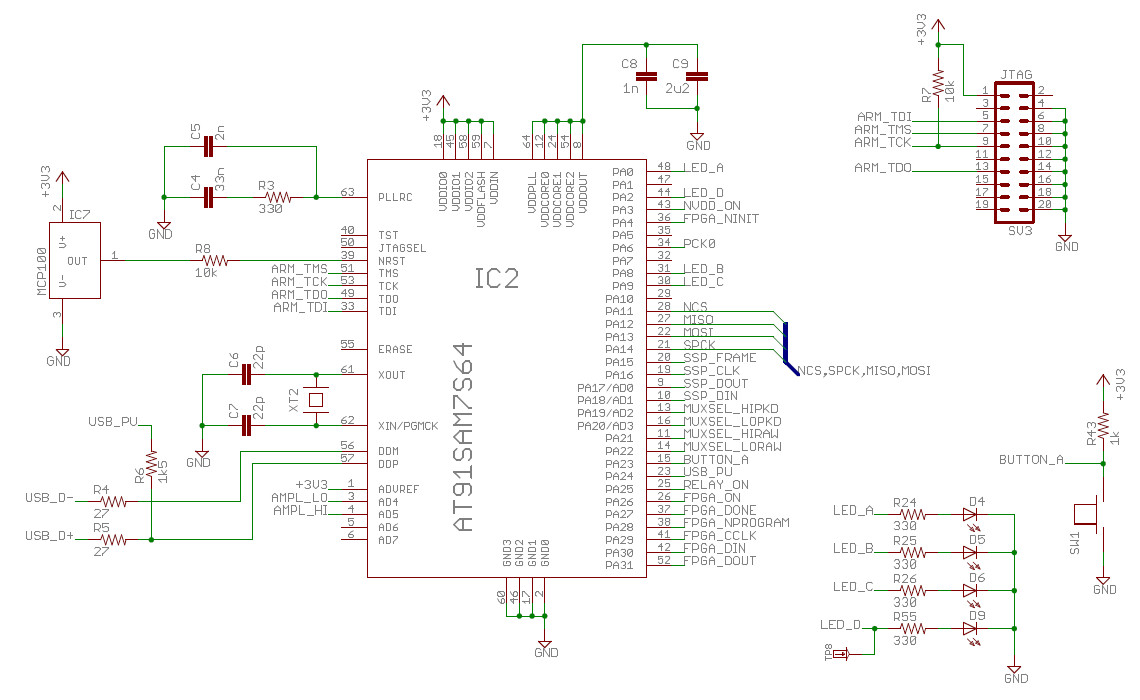This screenshot has height=700, width=1140.
Task: Click the AT91SAM7S64 part name text
Action: [x=463, y=437]
